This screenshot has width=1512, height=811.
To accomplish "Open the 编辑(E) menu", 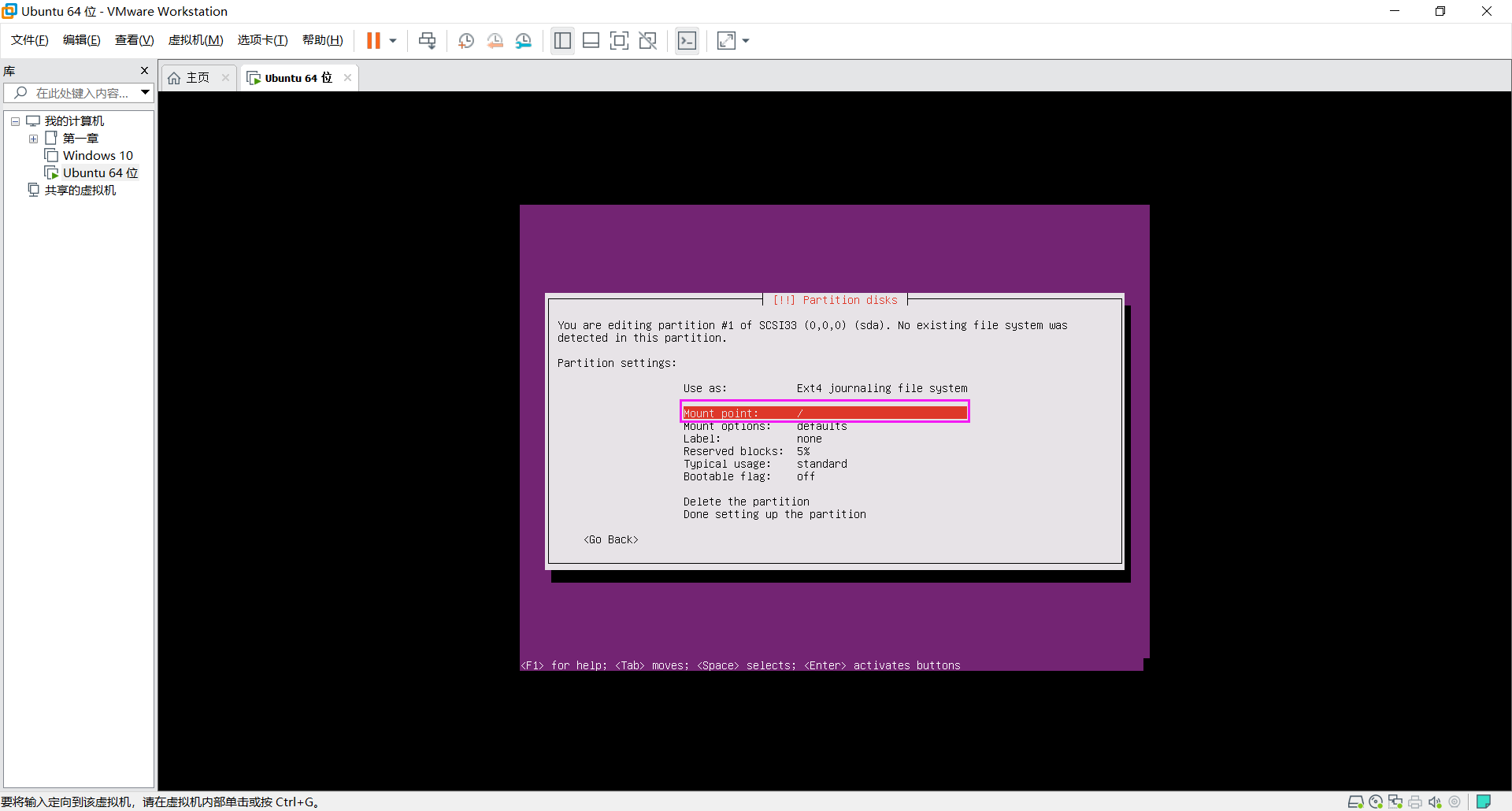I will coord(82,40).
